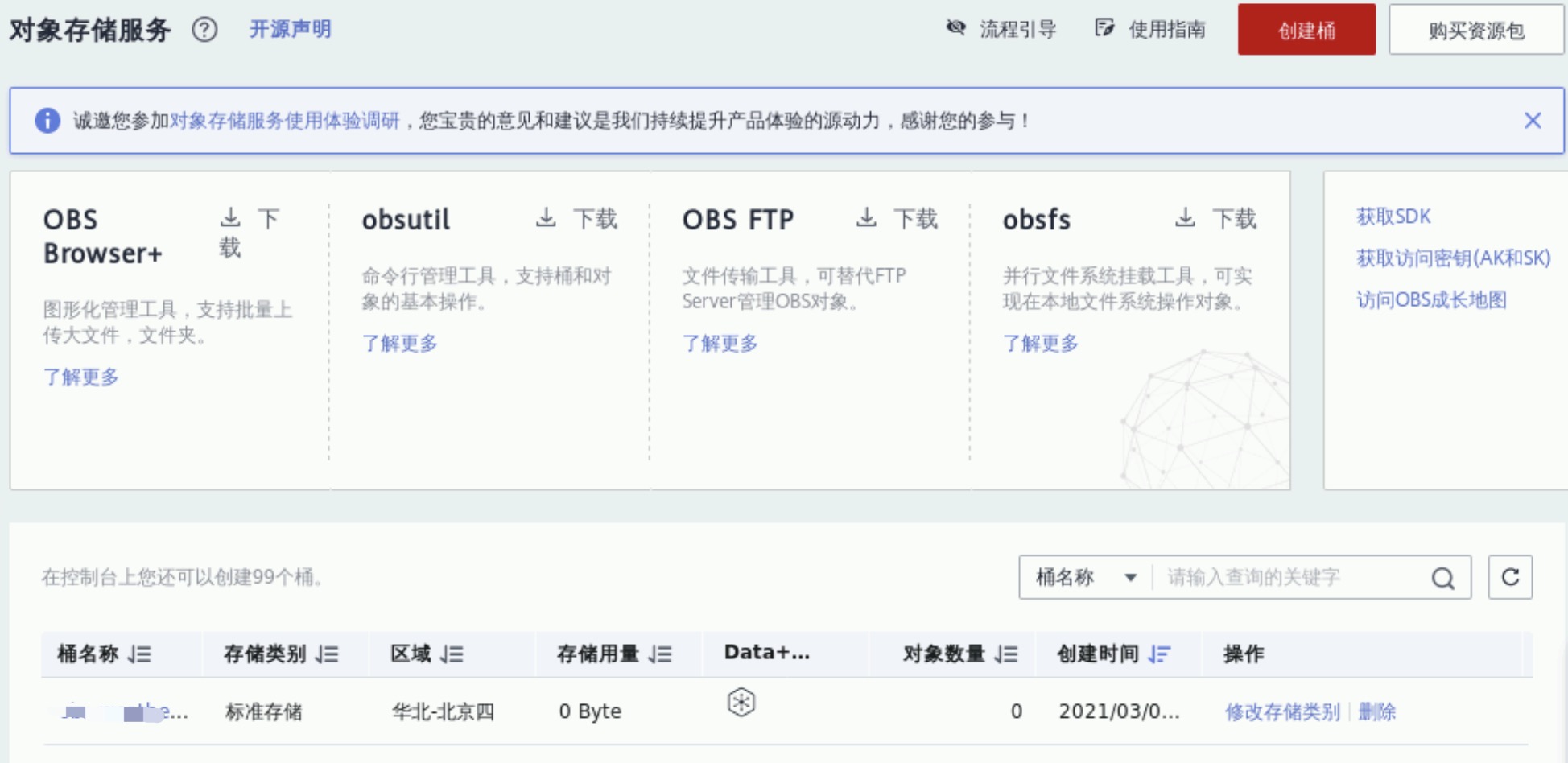This screenshot has width=1568, height=763.
Task: Click OBS FTP download icon
Action: [866, 218]
